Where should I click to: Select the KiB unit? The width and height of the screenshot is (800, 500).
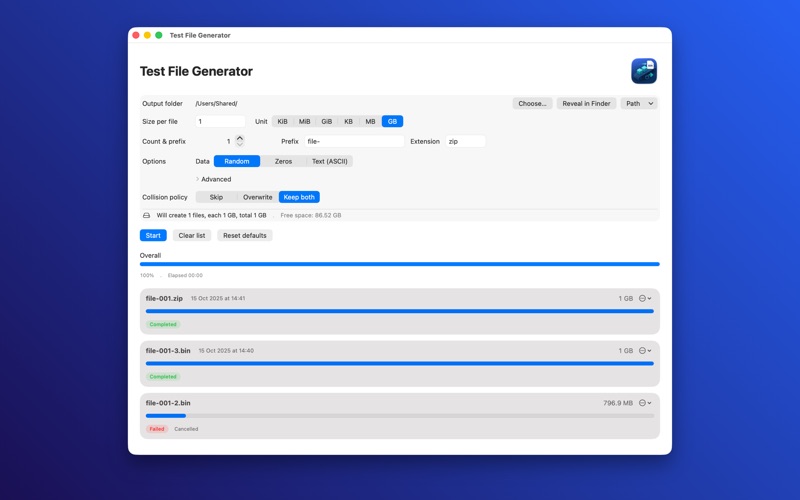(x=282, y=121)
